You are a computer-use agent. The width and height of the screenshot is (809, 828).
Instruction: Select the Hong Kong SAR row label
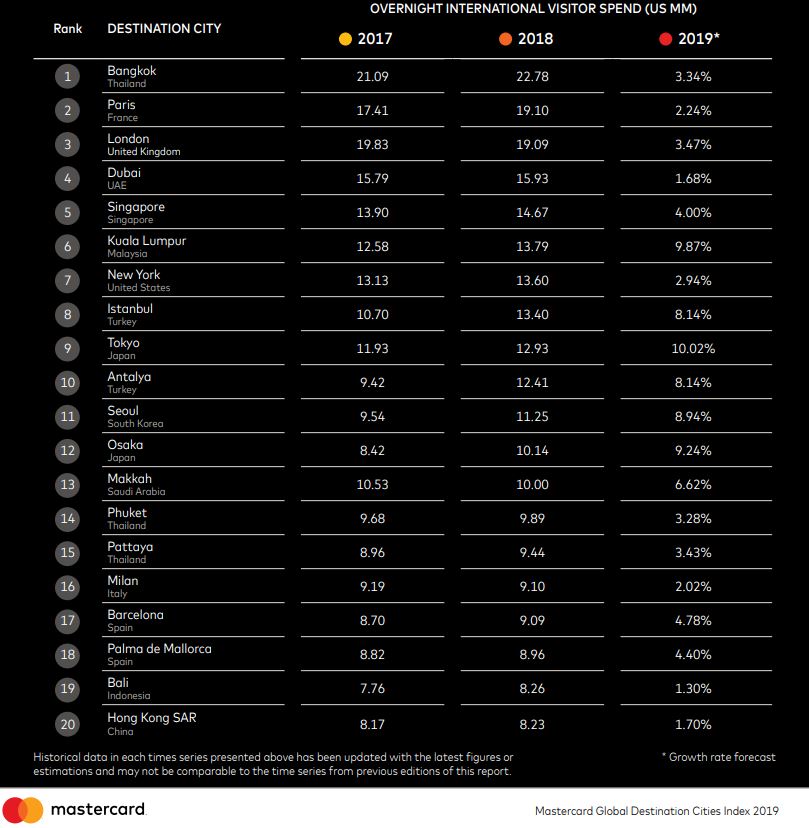152,718
